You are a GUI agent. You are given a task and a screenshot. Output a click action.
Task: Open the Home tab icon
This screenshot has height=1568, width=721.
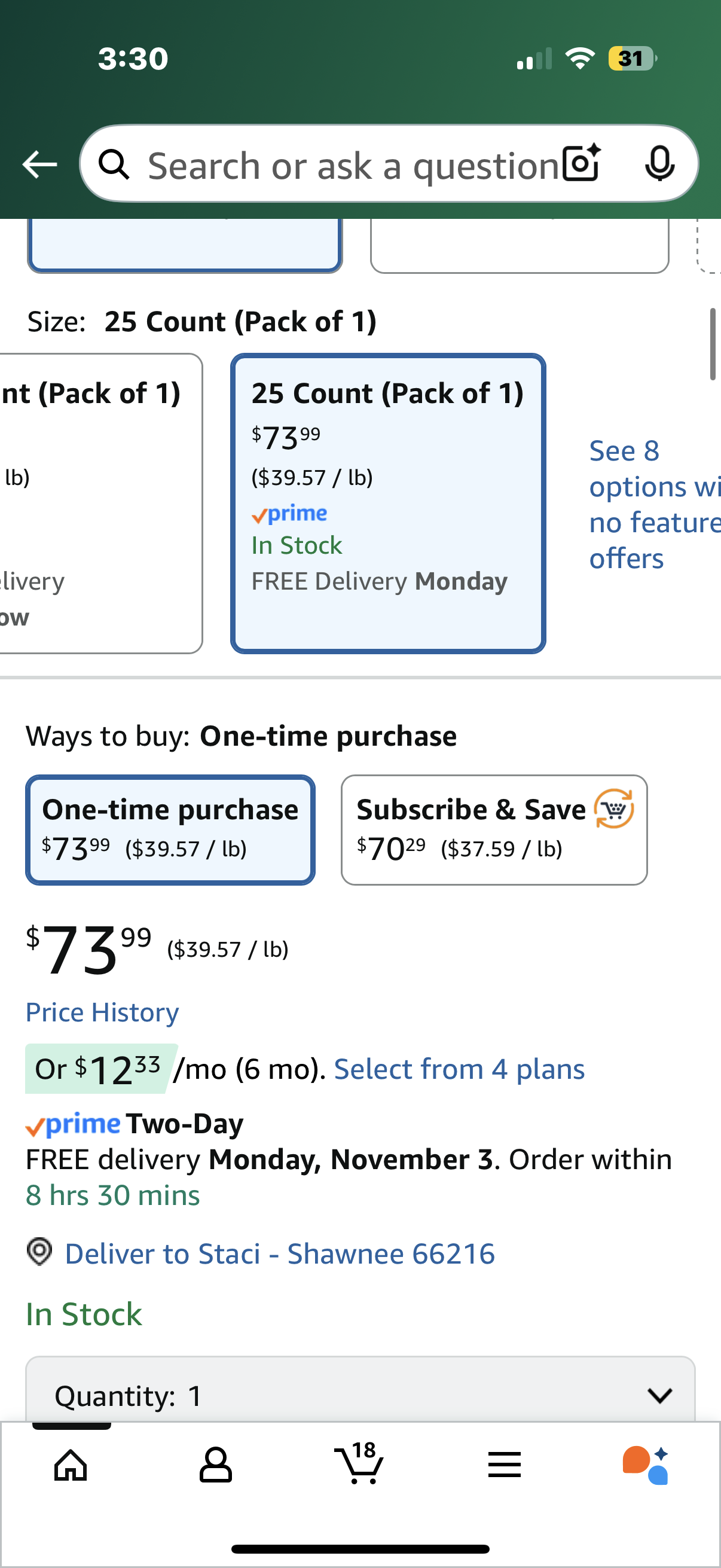click(71, 1465)
